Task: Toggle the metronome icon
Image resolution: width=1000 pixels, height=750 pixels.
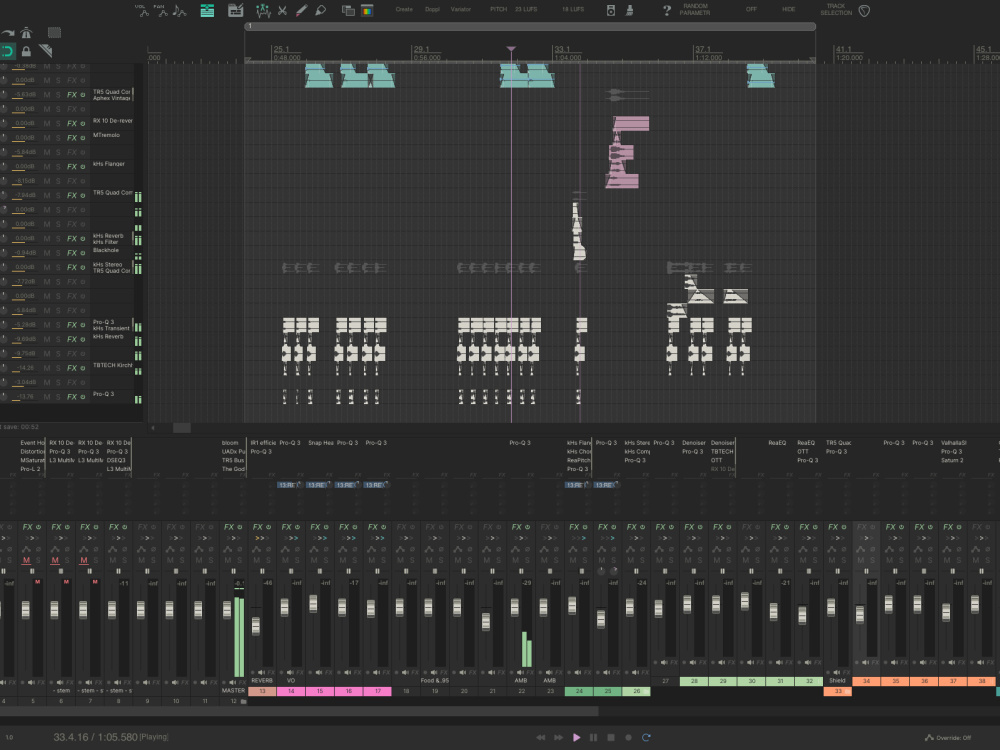Action: (x=26, y=33)
